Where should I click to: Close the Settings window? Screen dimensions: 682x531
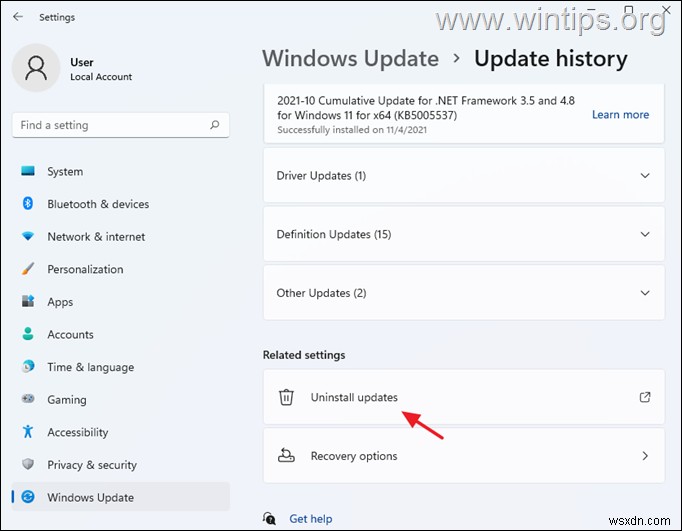[666, 10]
